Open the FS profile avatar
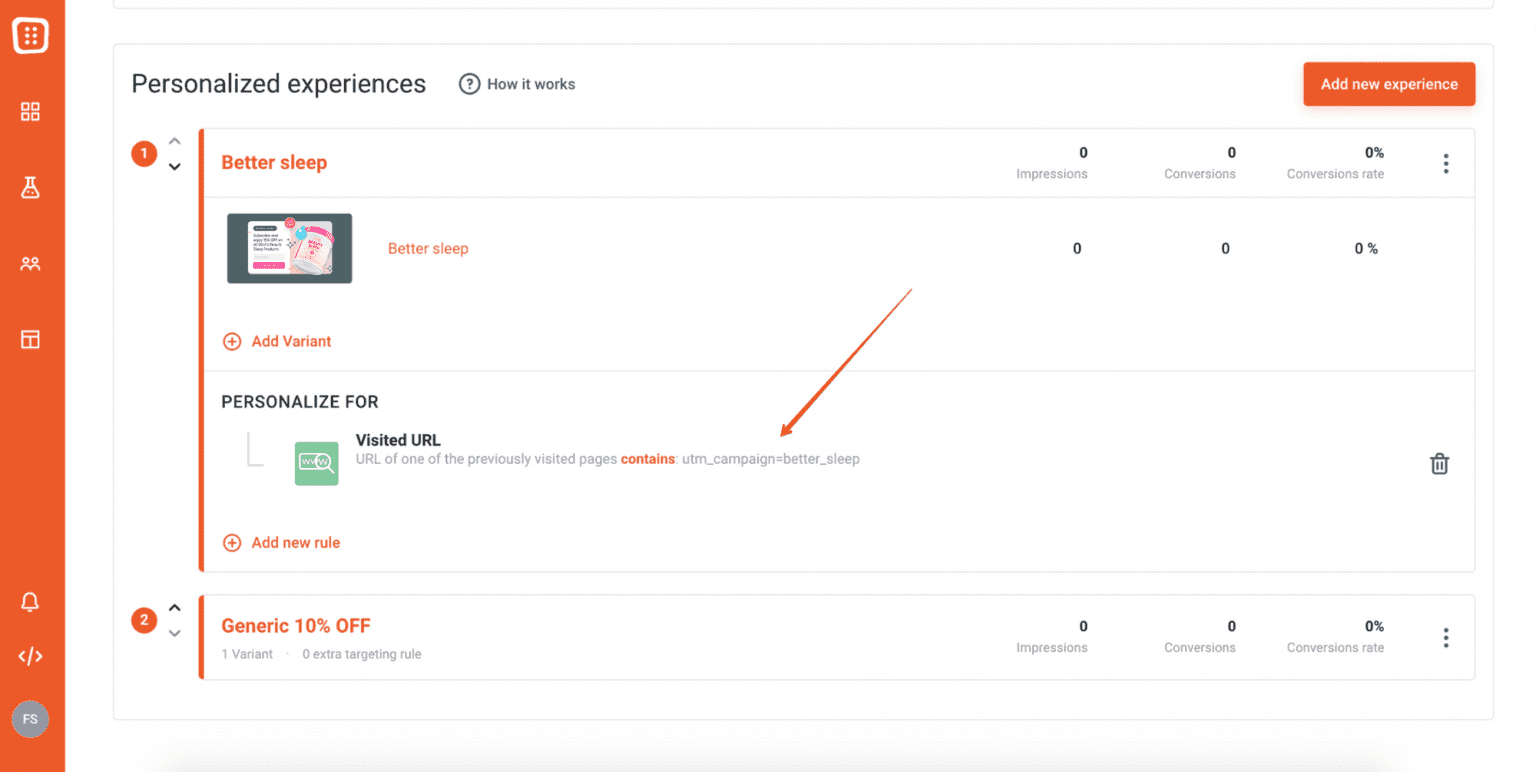Screen dimensions: 1536x772 [x=30, y=719]
